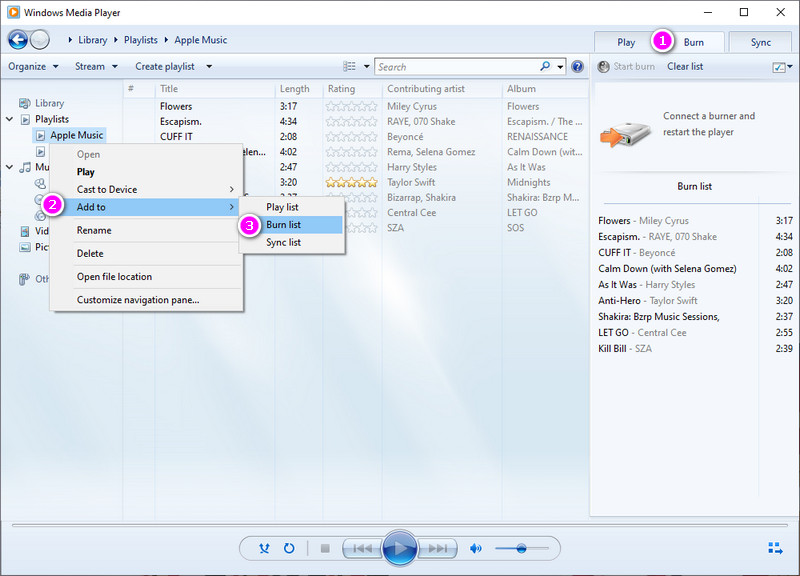Click the Apple Music breadcrumb link
800x576 pixels.
click(201, 40)
